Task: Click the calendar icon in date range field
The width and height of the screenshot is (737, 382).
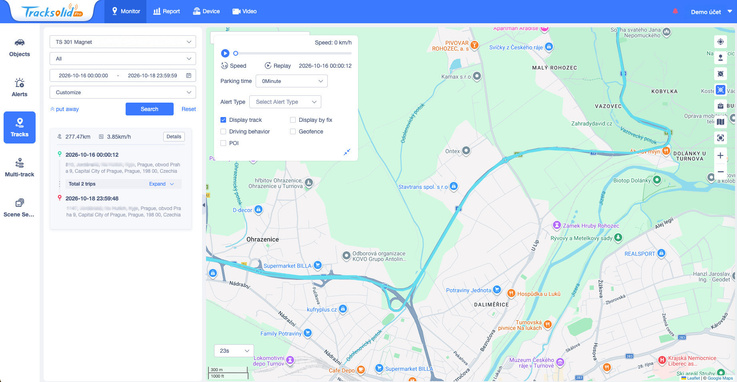Action: coord(188,75)
